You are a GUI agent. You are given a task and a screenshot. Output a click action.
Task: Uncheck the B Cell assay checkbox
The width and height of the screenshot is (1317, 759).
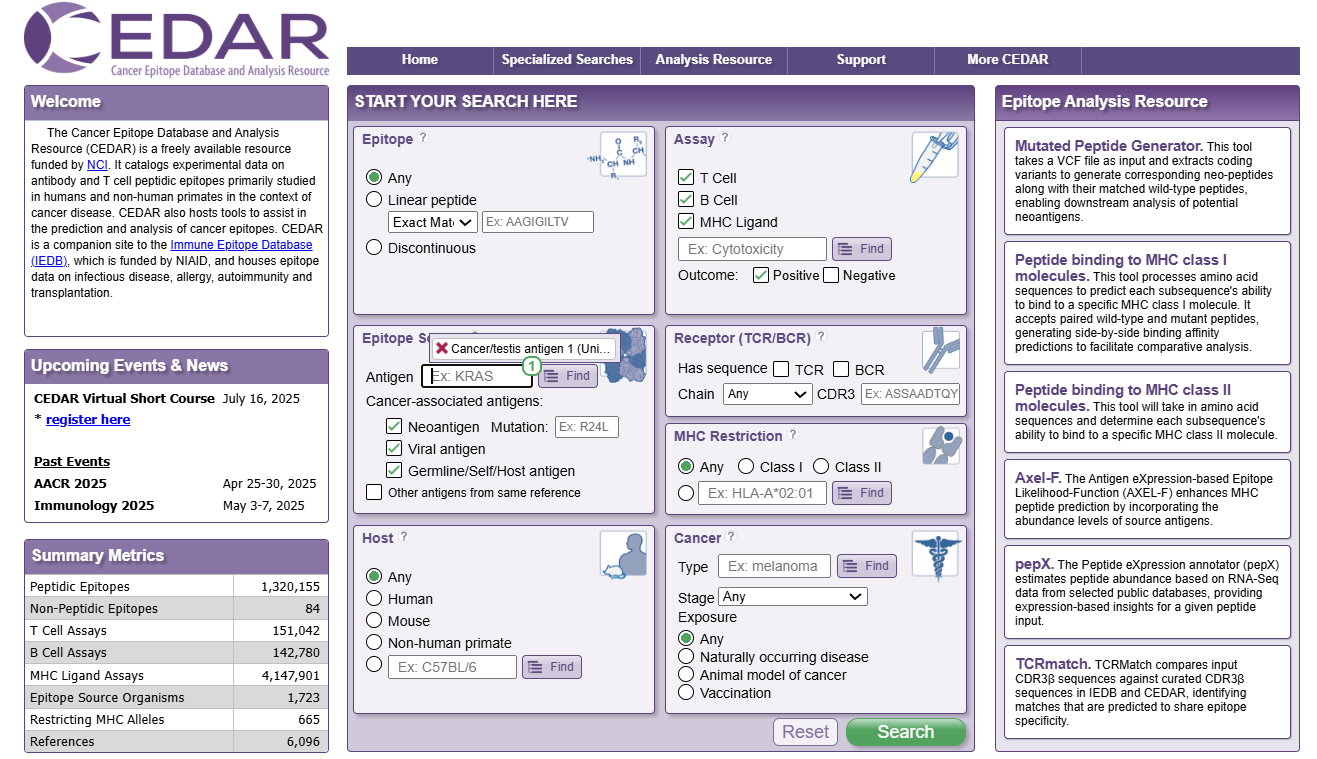[x=686, y=199]
